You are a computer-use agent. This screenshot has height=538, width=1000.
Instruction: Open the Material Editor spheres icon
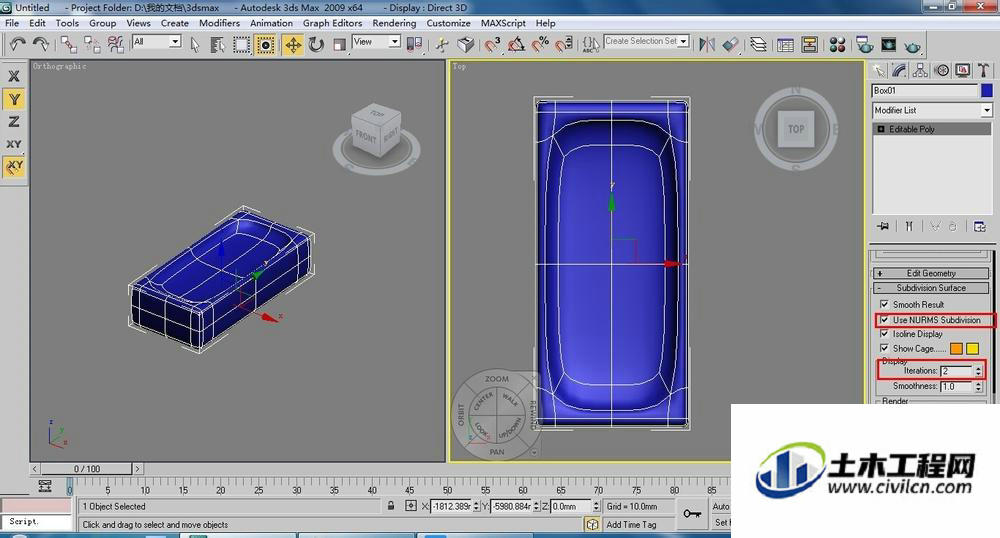click(x=837, y=45)
